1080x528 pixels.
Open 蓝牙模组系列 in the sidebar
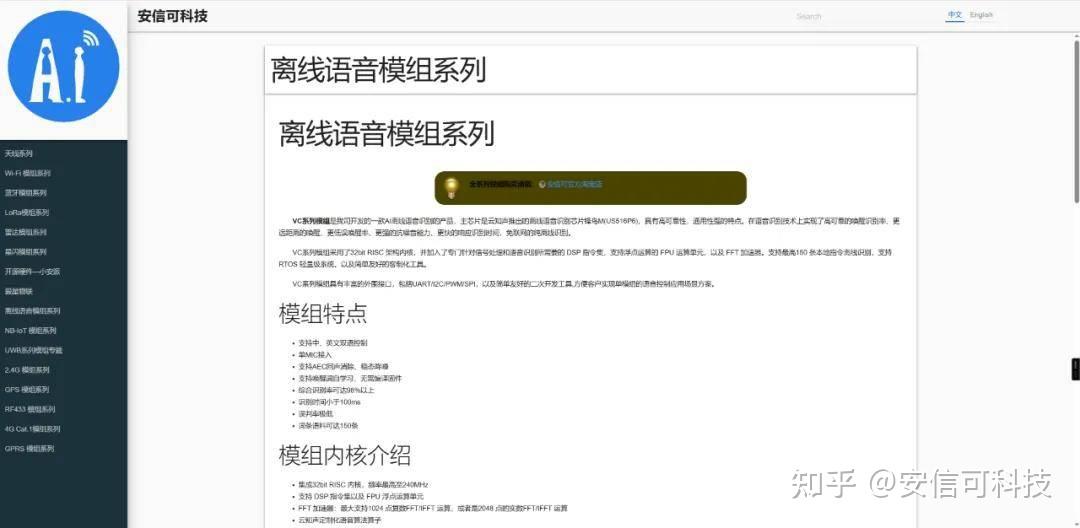click(25, 193)
